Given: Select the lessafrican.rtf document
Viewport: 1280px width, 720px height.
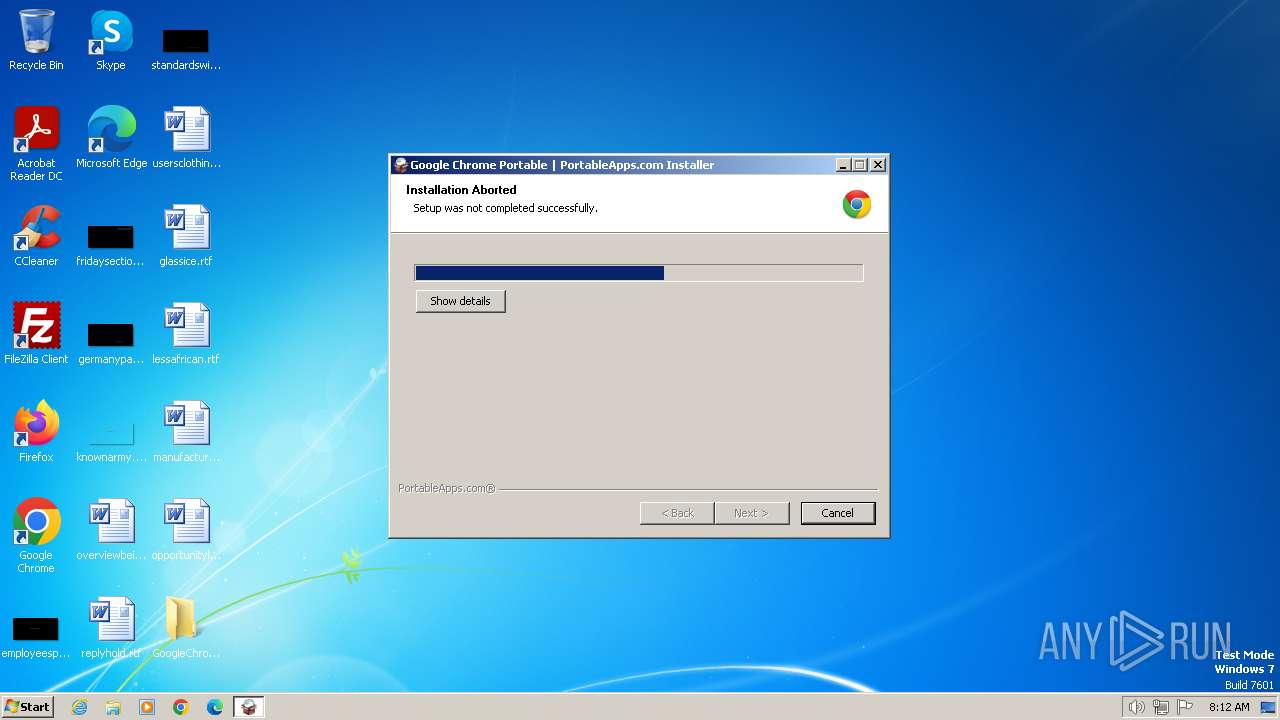Looking at the screenshot, I should click(x=186, y=334).
